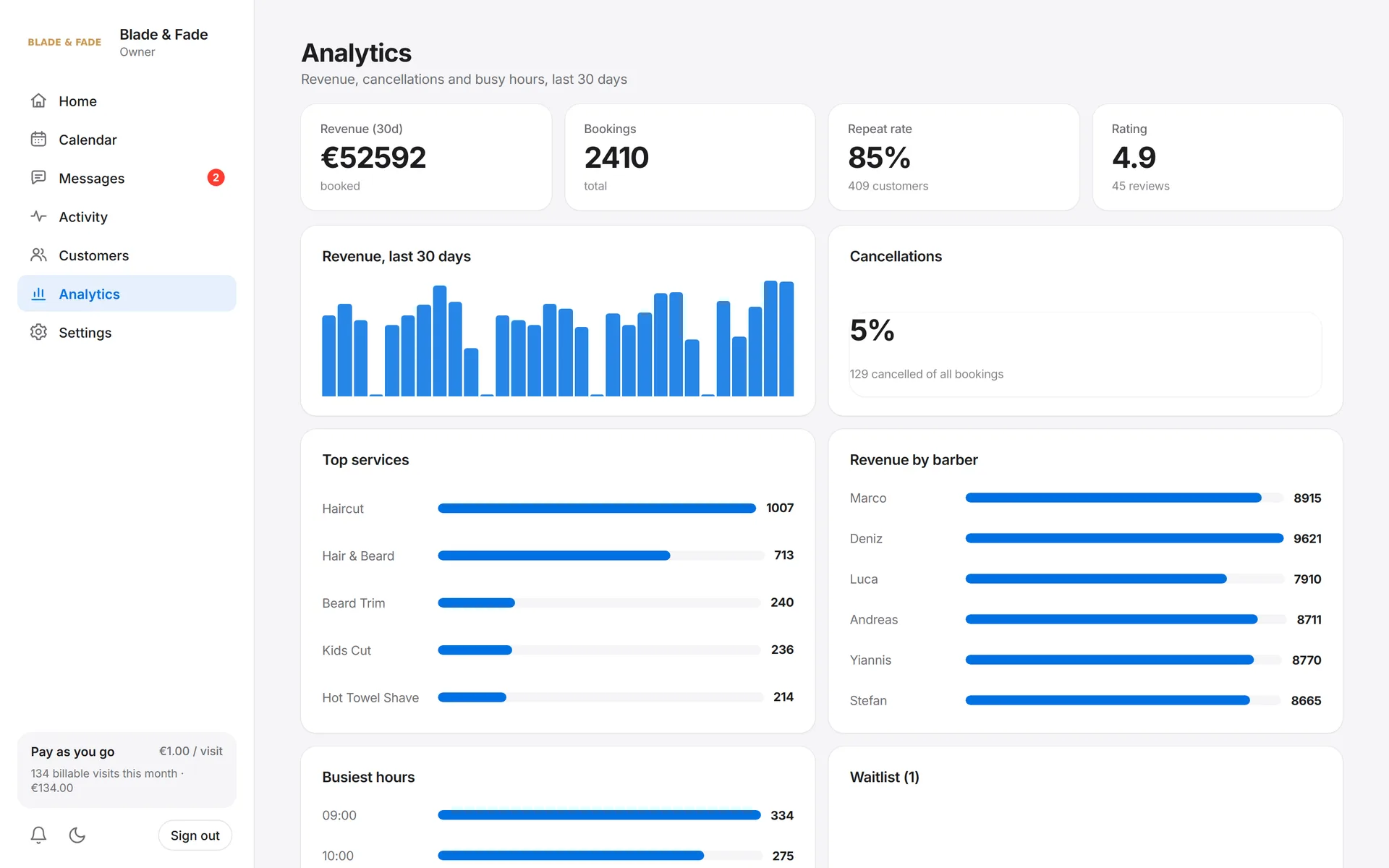Click the Customers people icon
This screenshot has width=1389, height=868.
click(x=38, y=255)
